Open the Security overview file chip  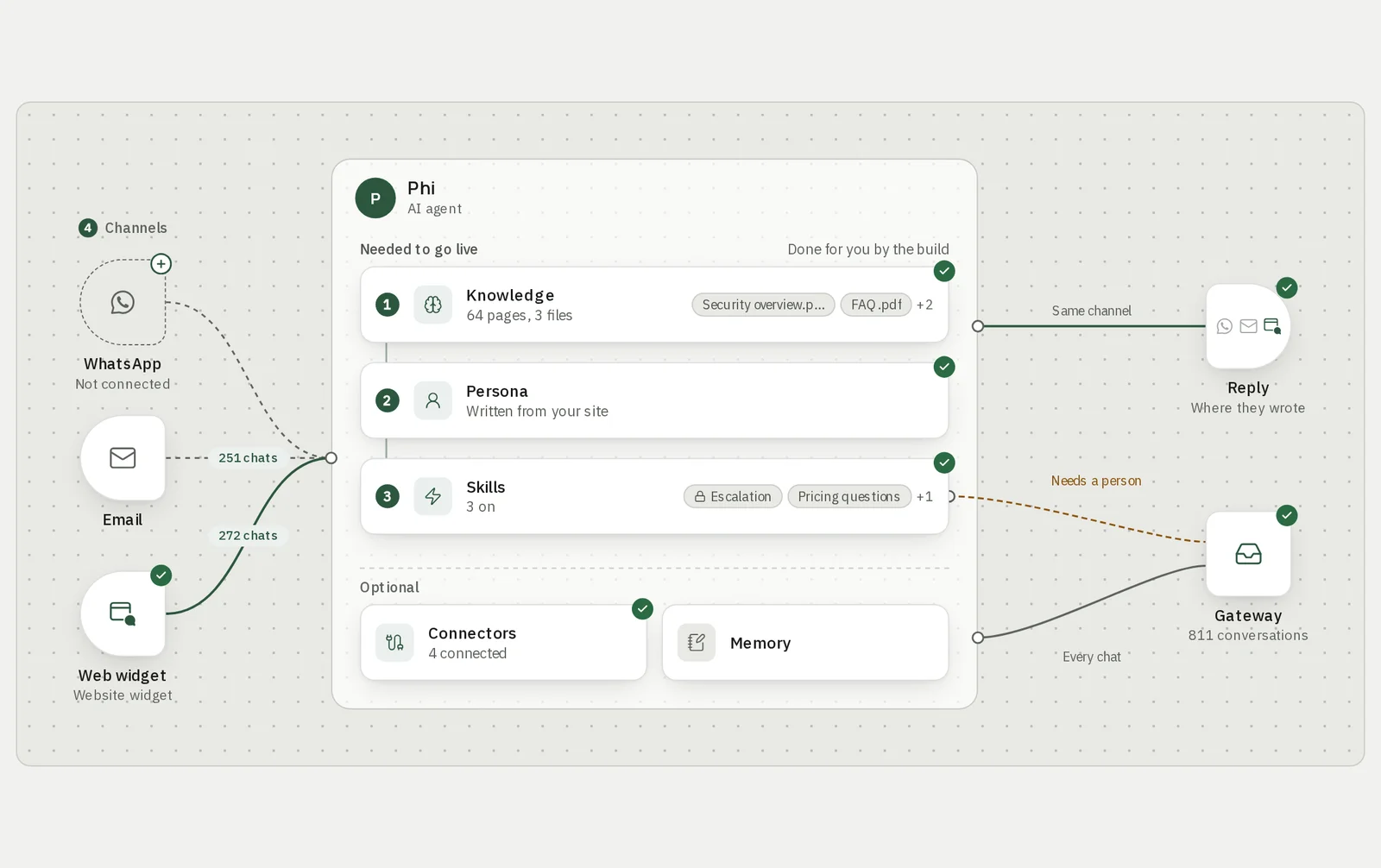tap(763, 305)
